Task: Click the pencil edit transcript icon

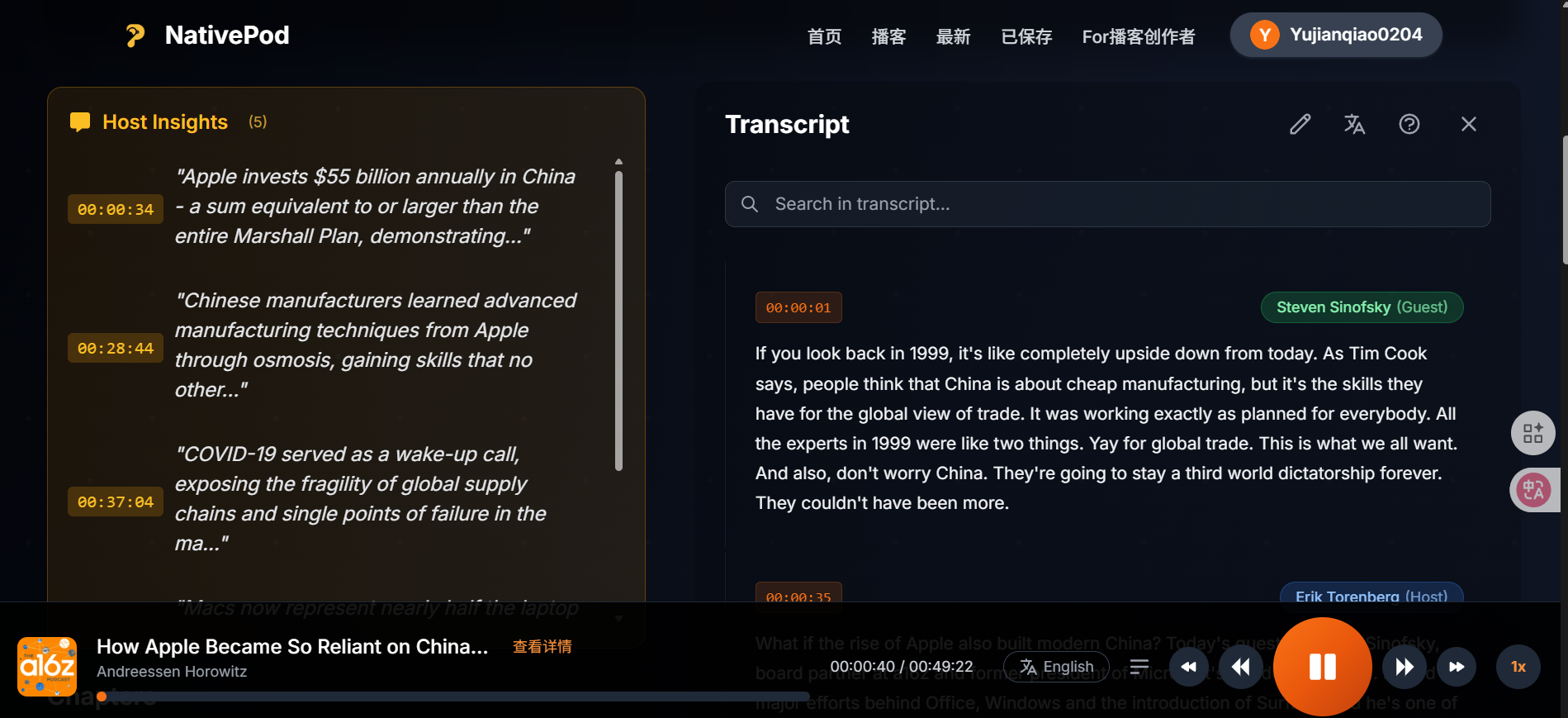Action: point(1300,124)
